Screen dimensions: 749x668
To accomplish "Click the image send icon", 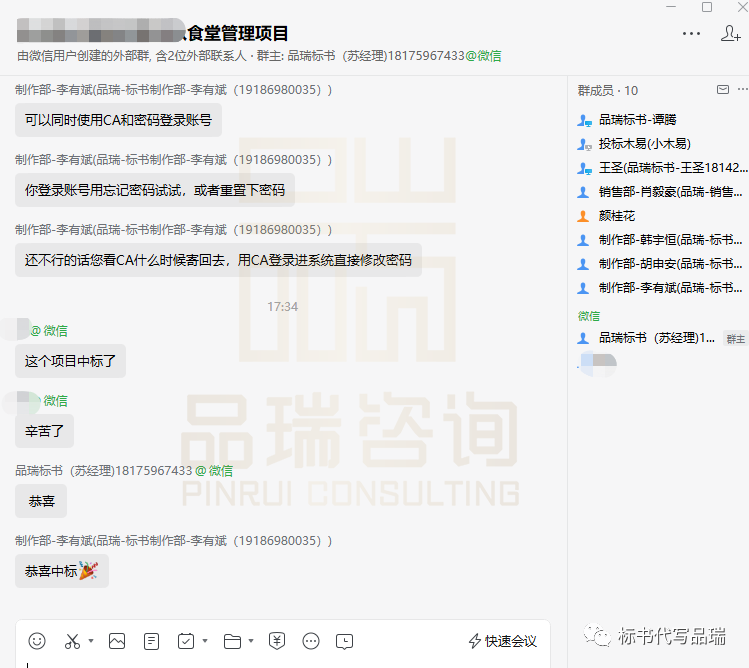I will tap(117, 641).
